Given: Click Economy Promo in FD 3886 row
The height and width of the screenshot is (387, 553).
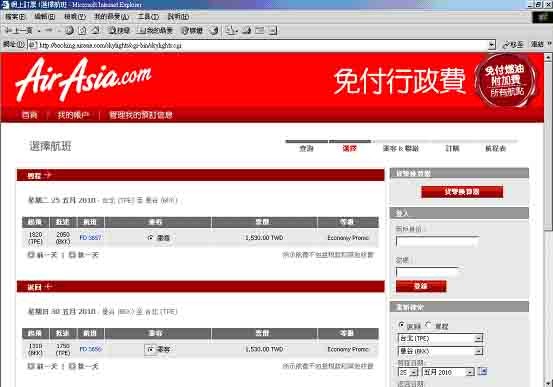Looking at the screenshot, I should tap(348, 349).
